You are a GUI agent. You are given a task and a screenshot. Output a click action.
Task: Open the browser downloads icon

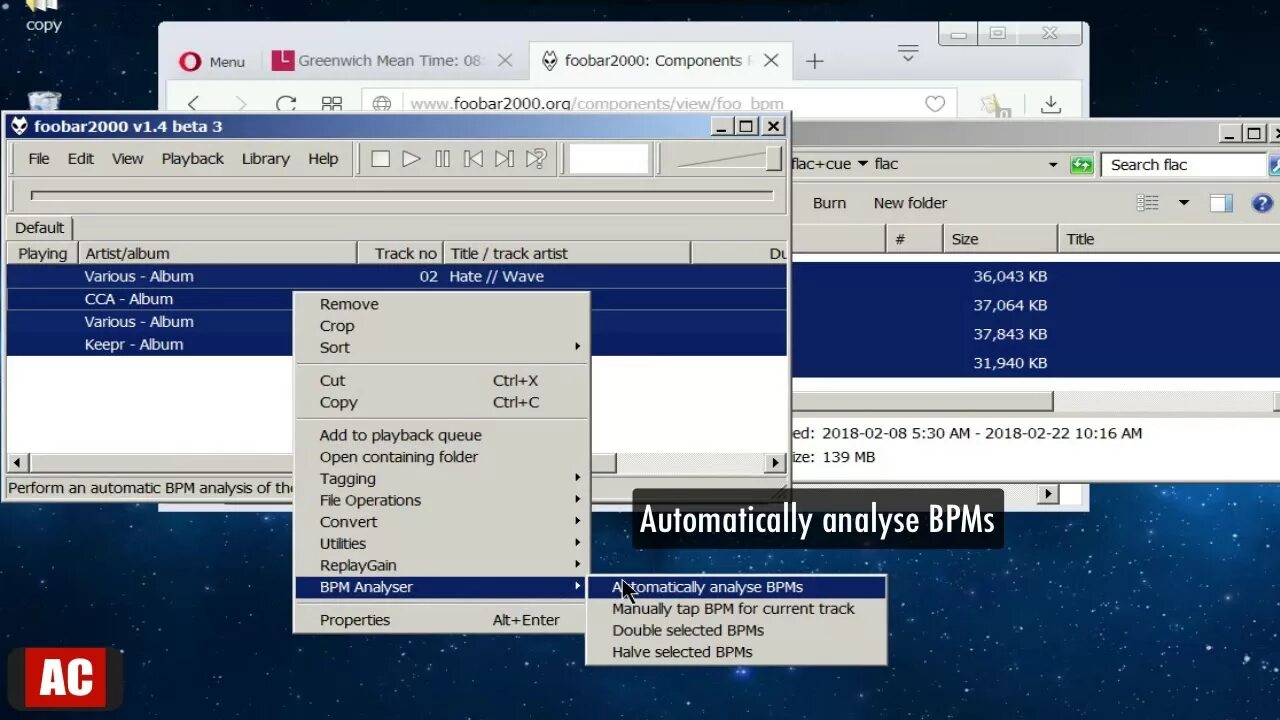tap(1051, 104)
